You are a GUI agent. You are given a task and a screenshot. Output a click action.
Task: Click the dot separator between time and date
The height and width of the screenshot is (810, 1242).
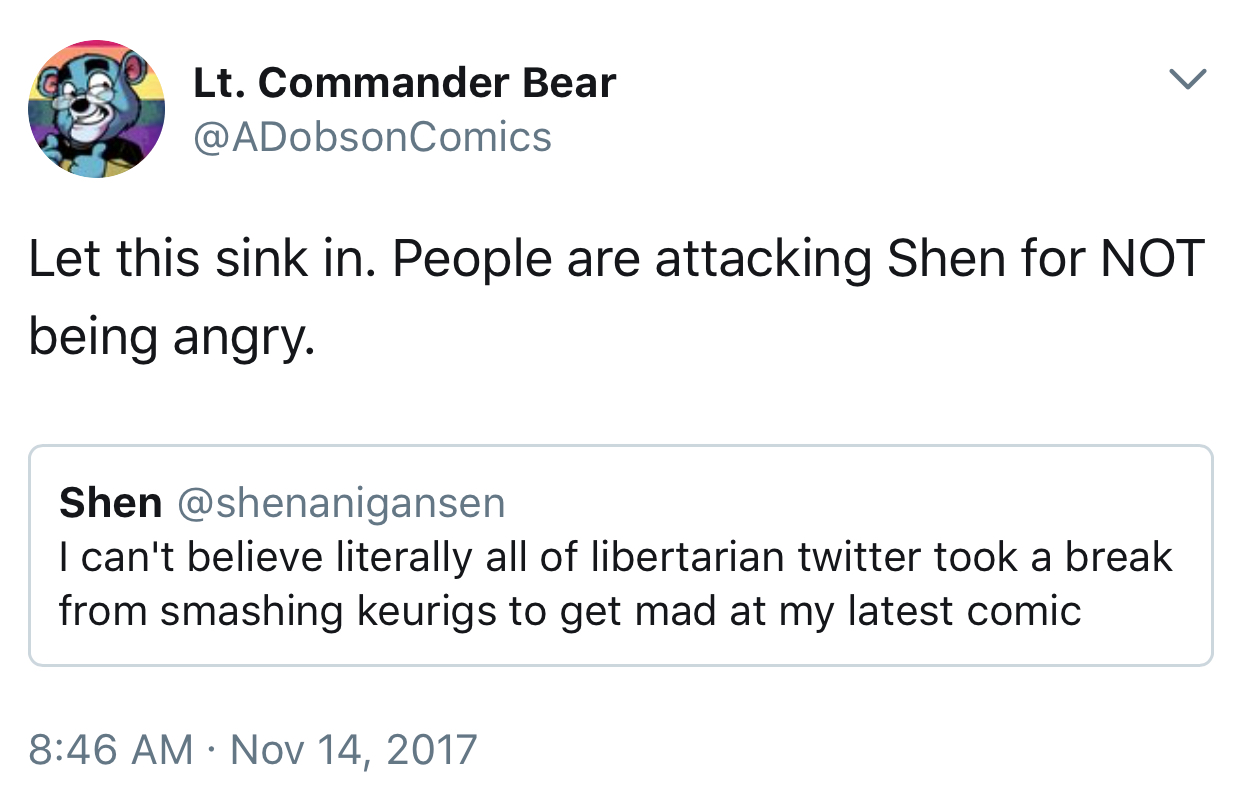pos(213,750)
